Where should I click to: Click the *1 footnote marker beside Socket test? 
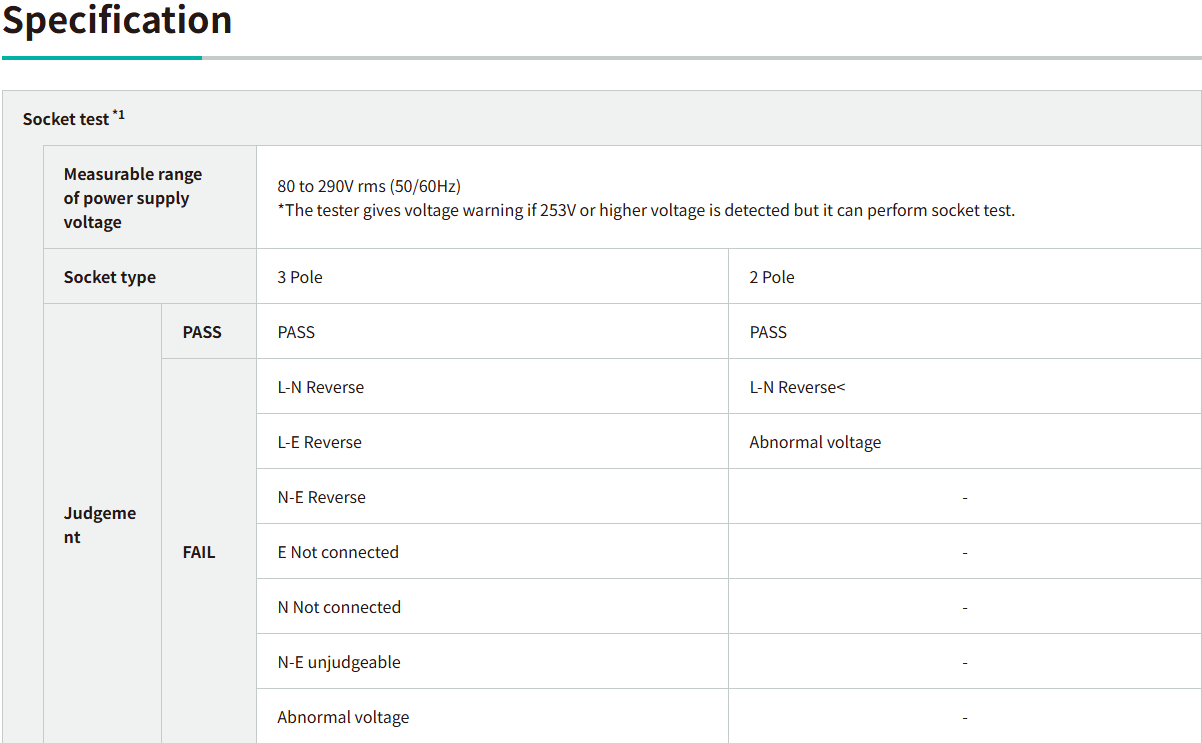click(118, 115)
